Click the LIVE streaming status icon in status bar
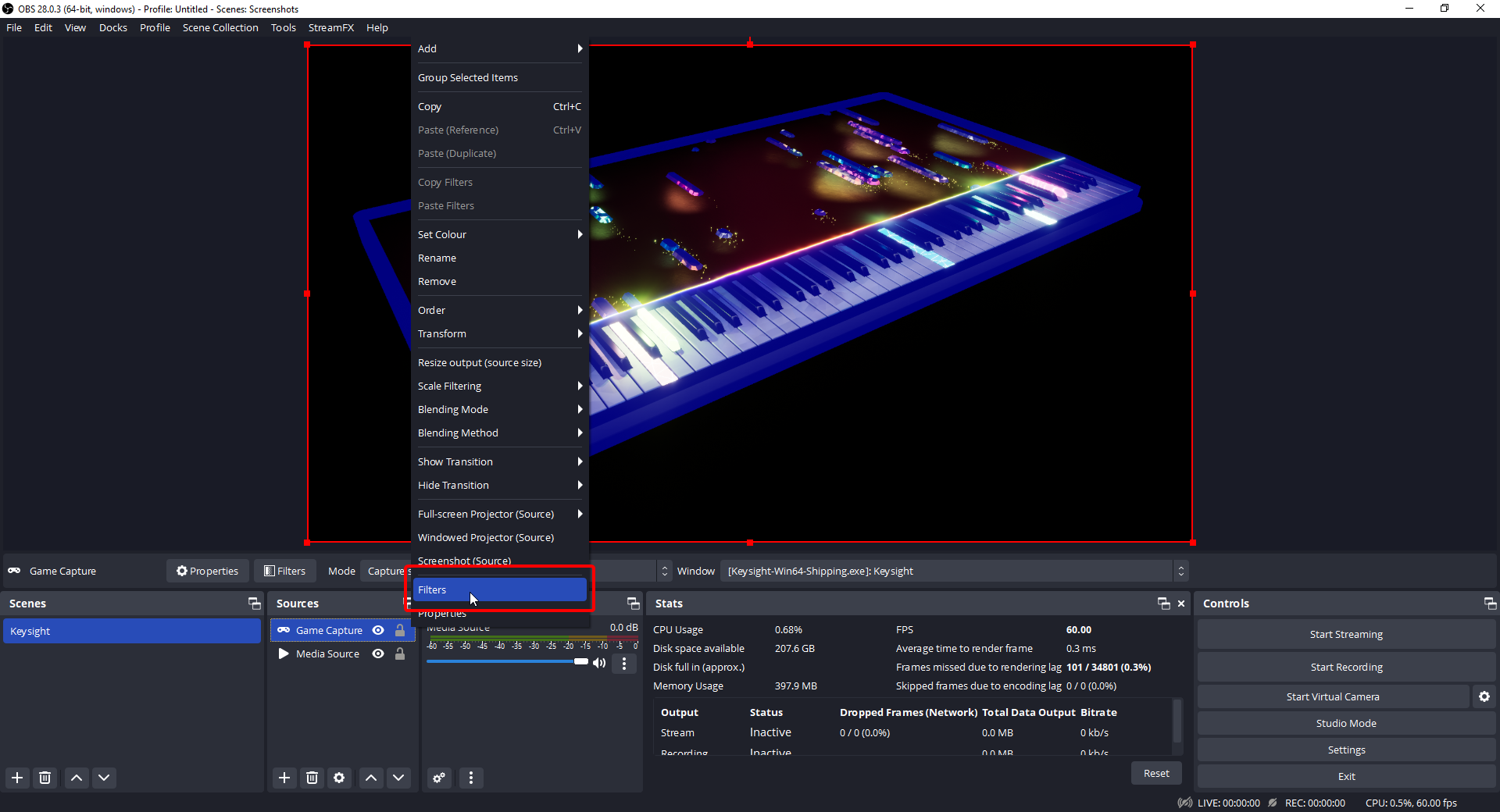The width and height of the screenshot is (1500, 812). (1185, 803)
